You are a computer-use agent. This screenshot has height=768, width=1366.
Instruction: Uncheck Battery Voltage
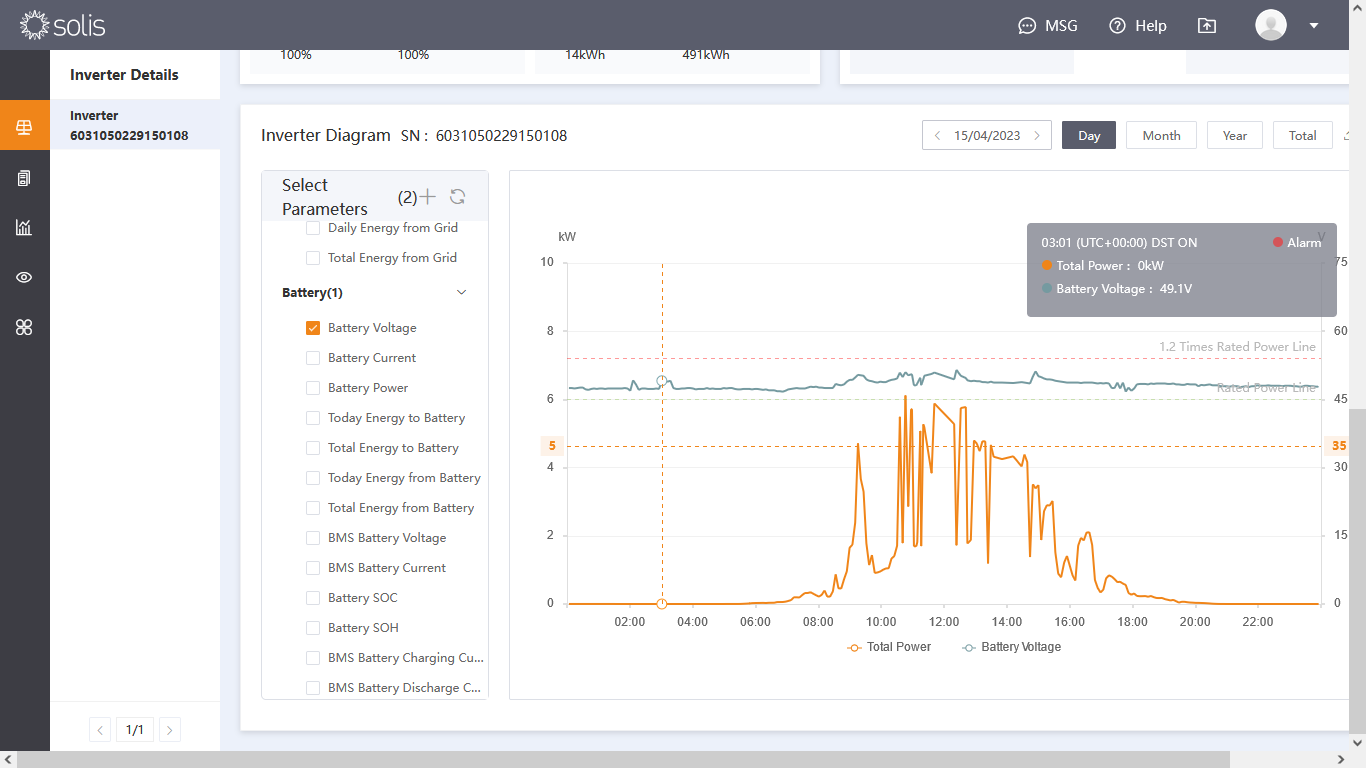[x=313, y=328]
